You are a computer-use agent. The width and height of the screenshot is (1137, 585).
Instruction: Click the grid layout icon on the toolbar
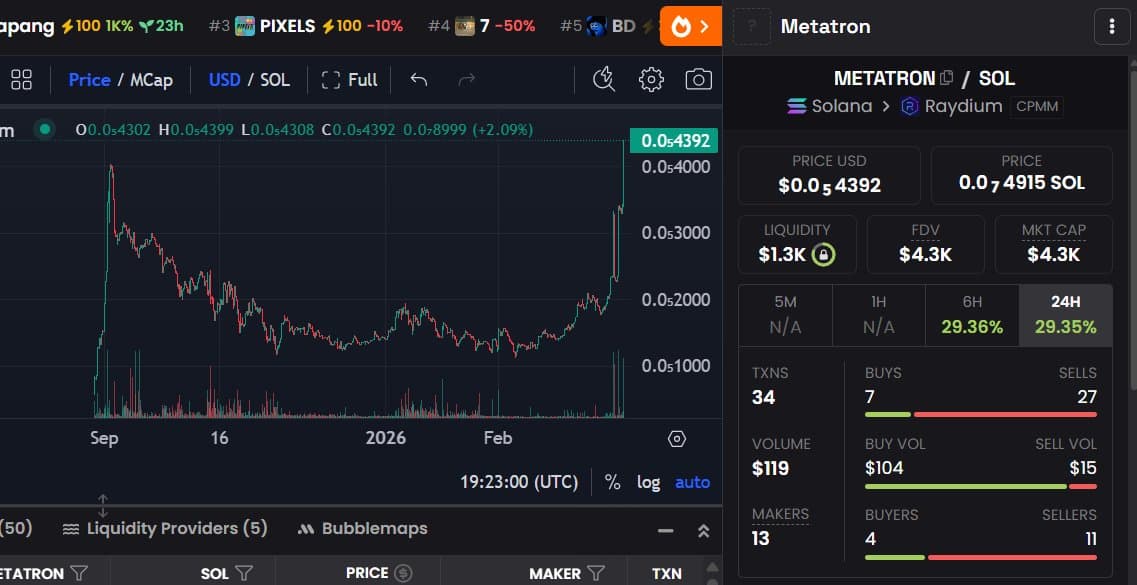[x=21, y=79]
